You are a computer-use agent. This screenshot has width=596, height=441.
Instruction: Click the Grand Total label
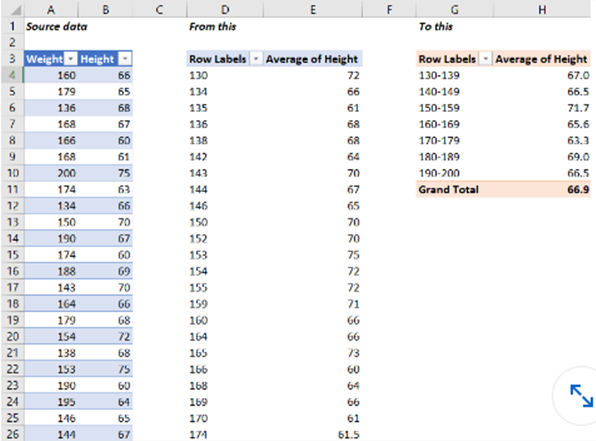tap(449, 189)
